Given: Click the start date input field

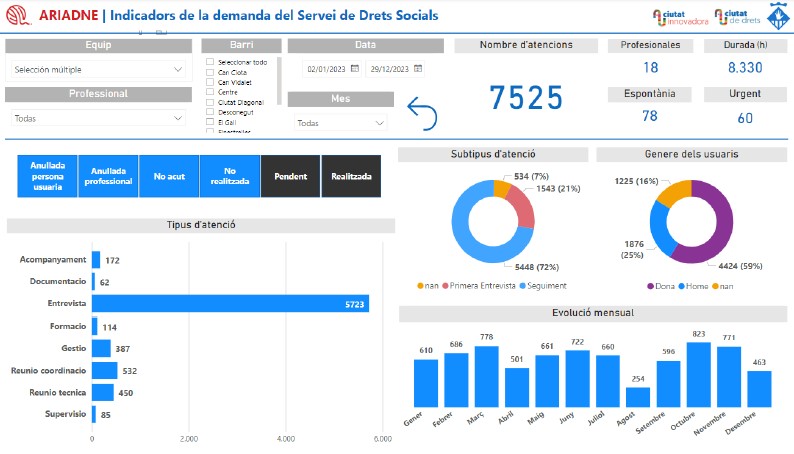Looking at the screenshot, I should [x=325, y=69].
